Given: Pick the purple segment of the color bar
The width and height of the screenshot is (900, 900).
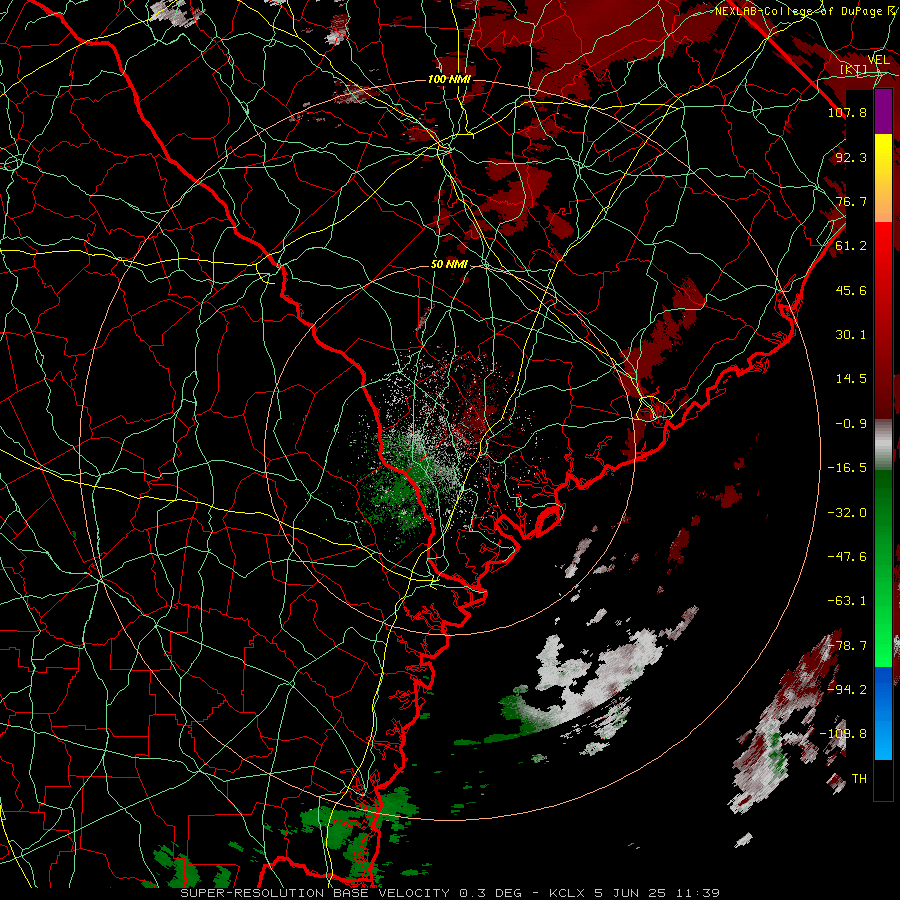Looking at the screenshot, I should click(883, 111).
